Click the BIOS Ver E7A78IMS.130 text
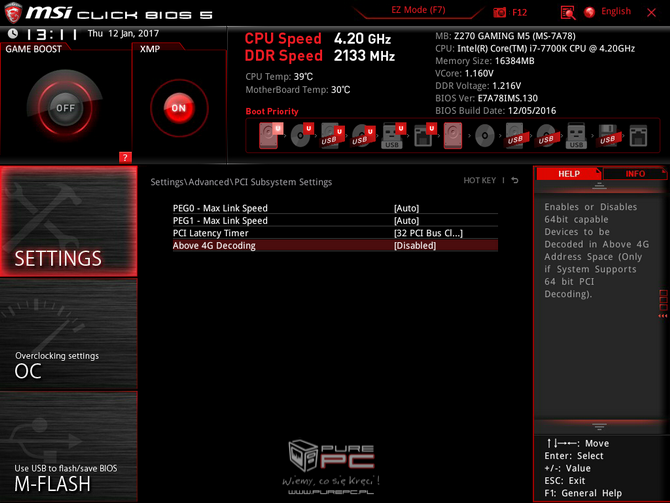 486,98
